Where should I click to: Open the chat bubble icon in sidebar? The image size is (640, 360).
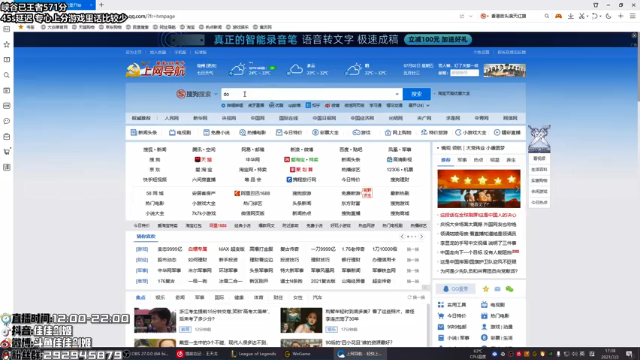point(7,121)
